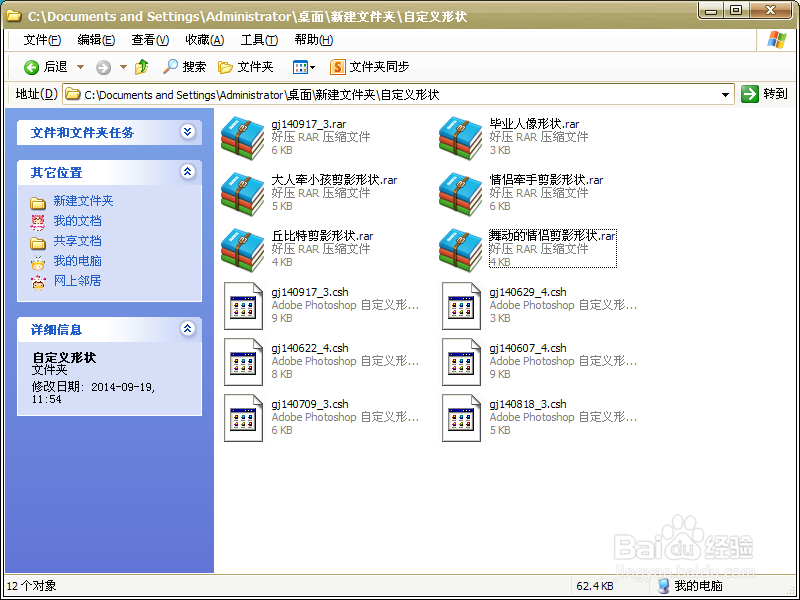Click the 后退 (Back) navigation icon
The height and width of the screenshot is (600, 800).
tap(29, 67)
